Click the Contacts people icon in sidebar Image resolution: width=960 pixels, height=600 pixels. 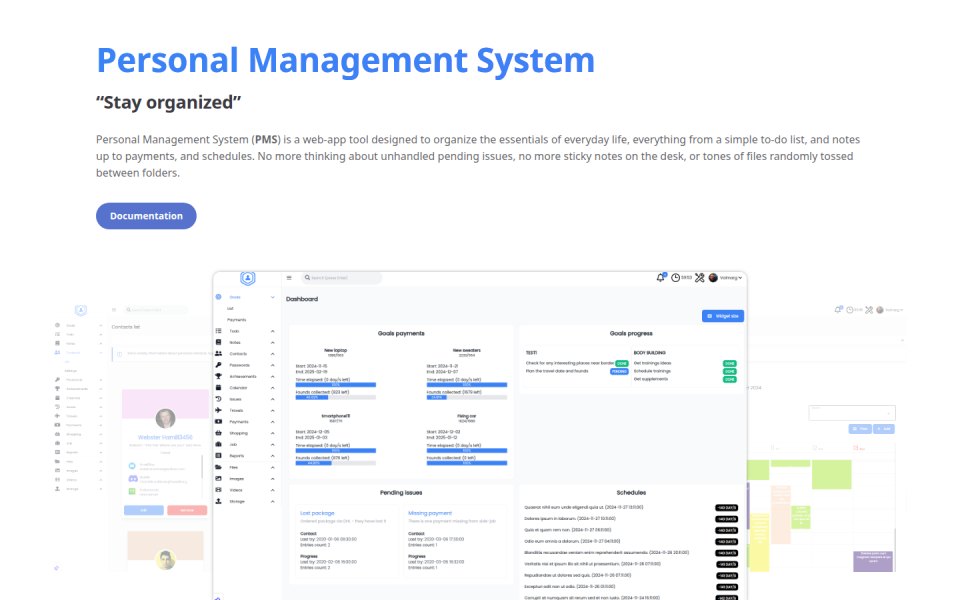[218, 353]
